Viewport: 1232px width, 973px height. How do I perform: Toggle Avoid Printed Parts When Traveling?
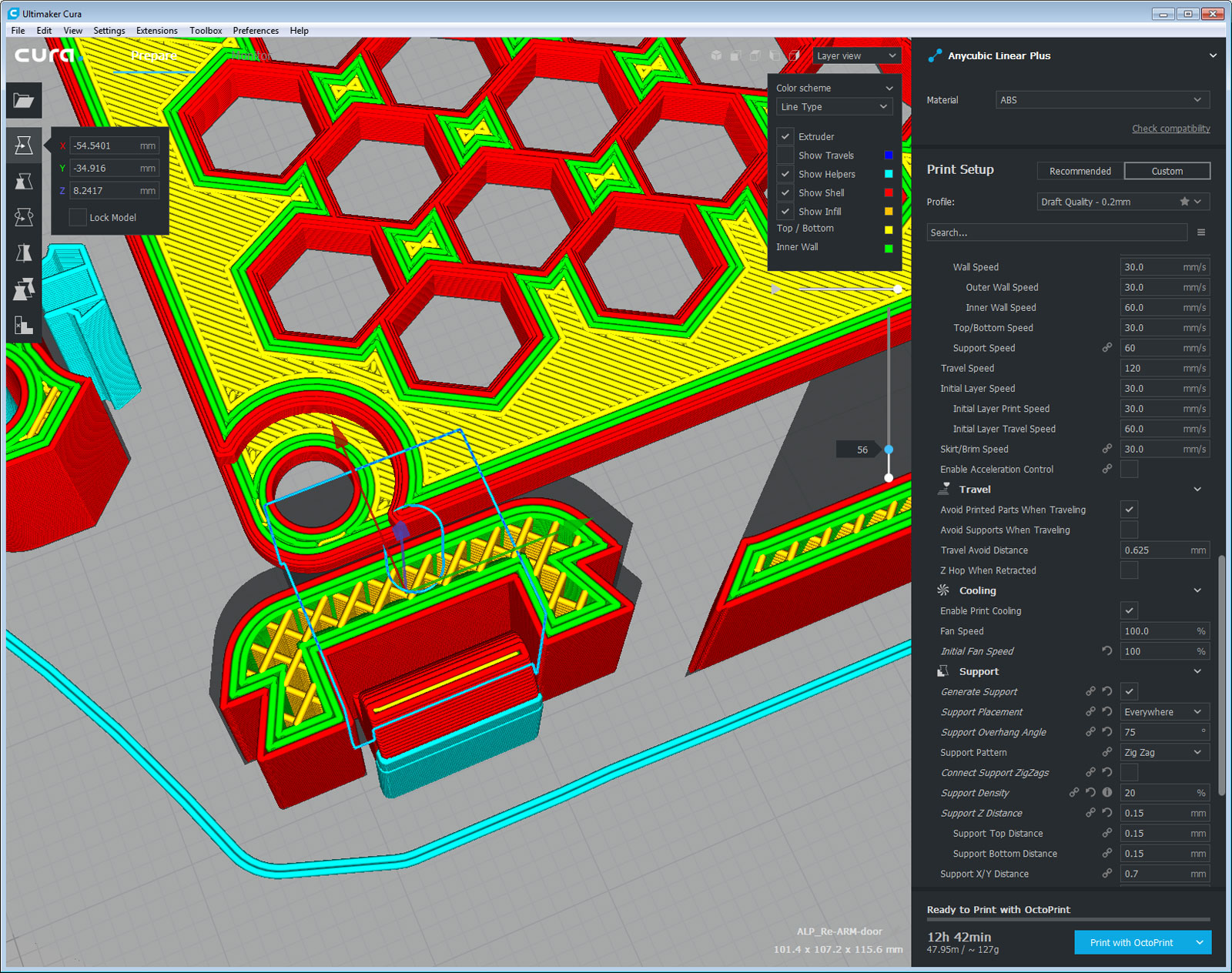pos(1129,510)
